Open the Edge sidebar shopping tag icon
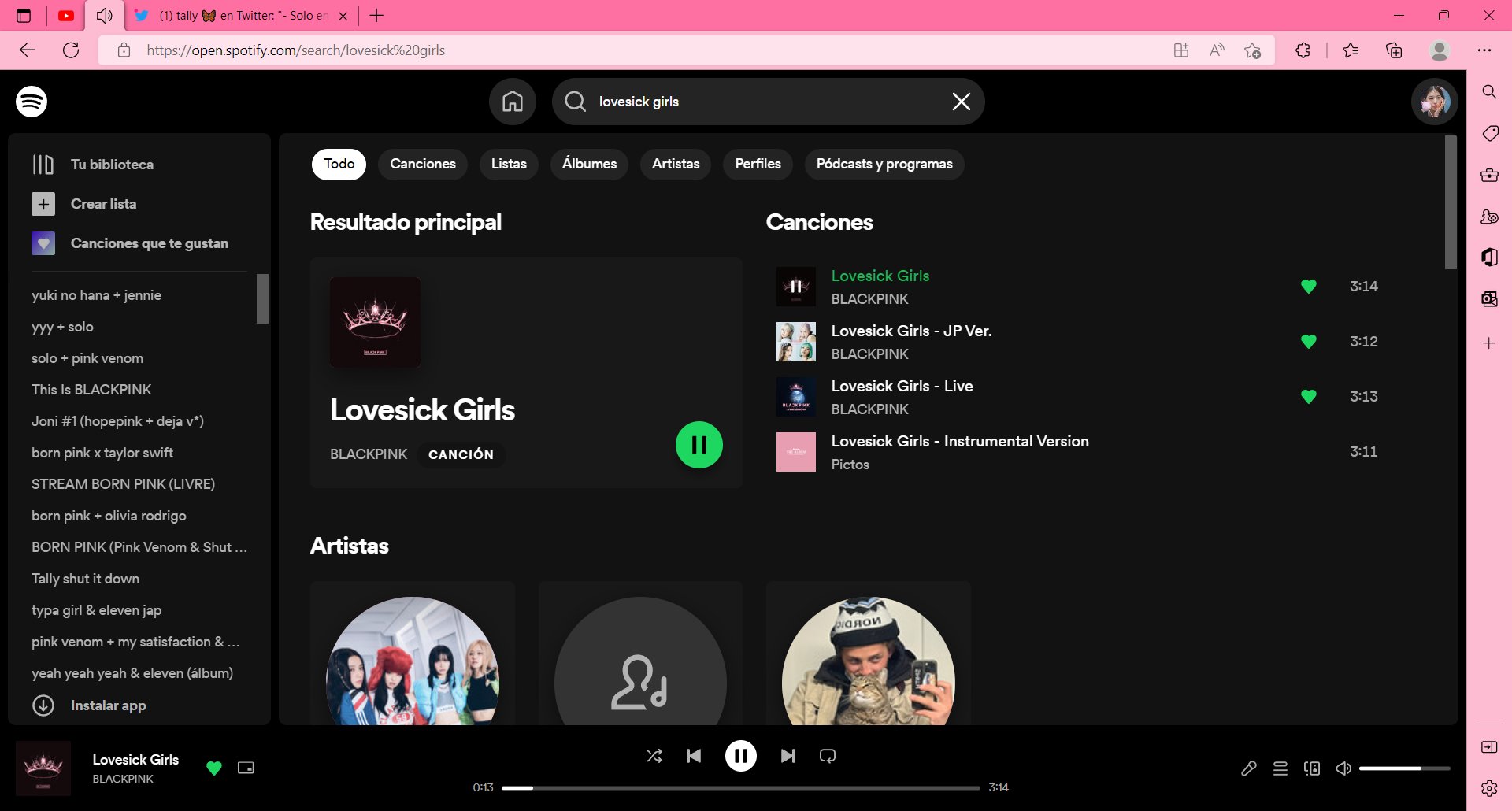The width and height of the screenshot is (1512, 811). (1489, 134)
